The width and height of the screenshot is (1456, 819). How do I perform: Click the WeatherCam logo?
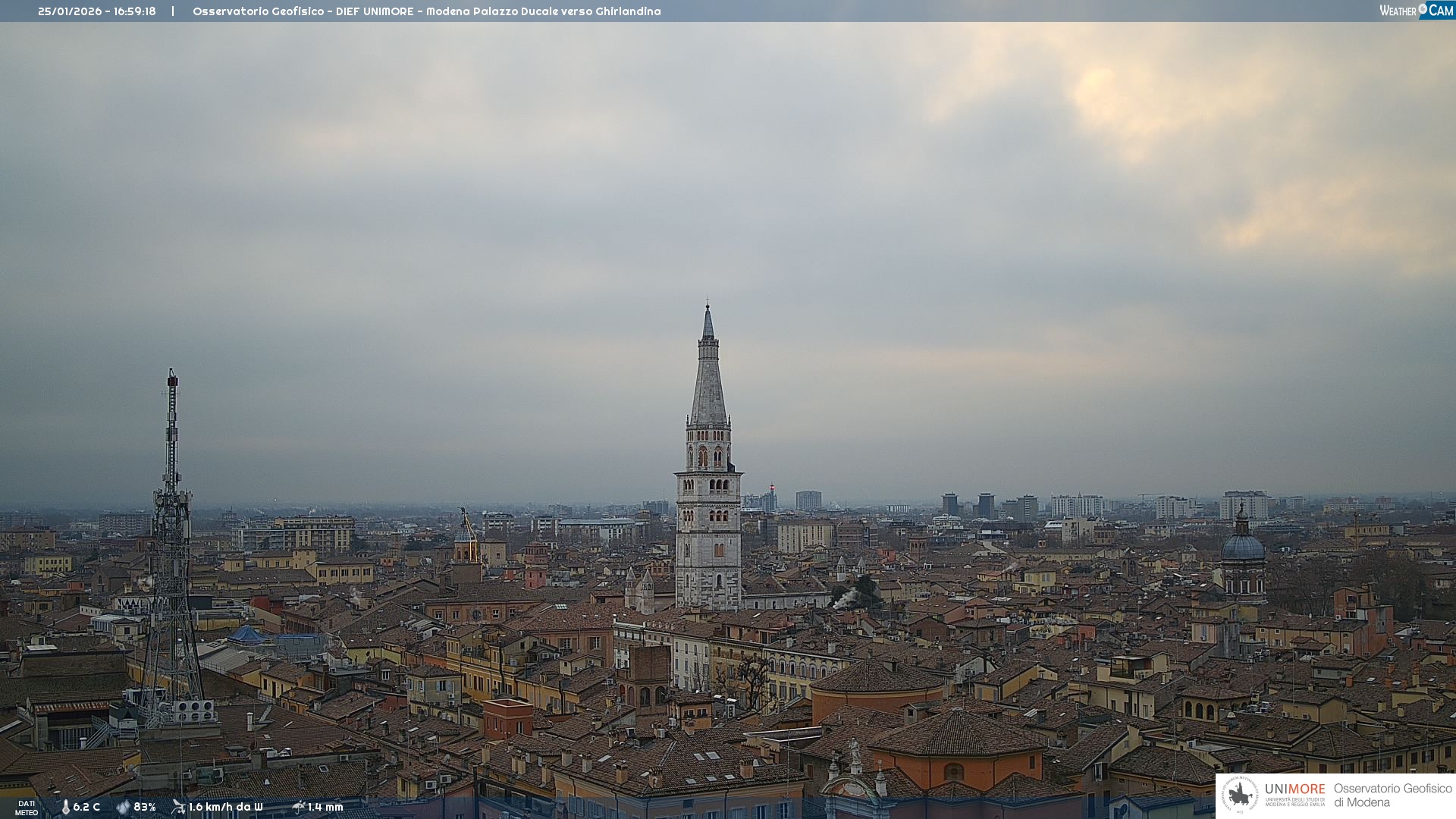coord(1415,11)
